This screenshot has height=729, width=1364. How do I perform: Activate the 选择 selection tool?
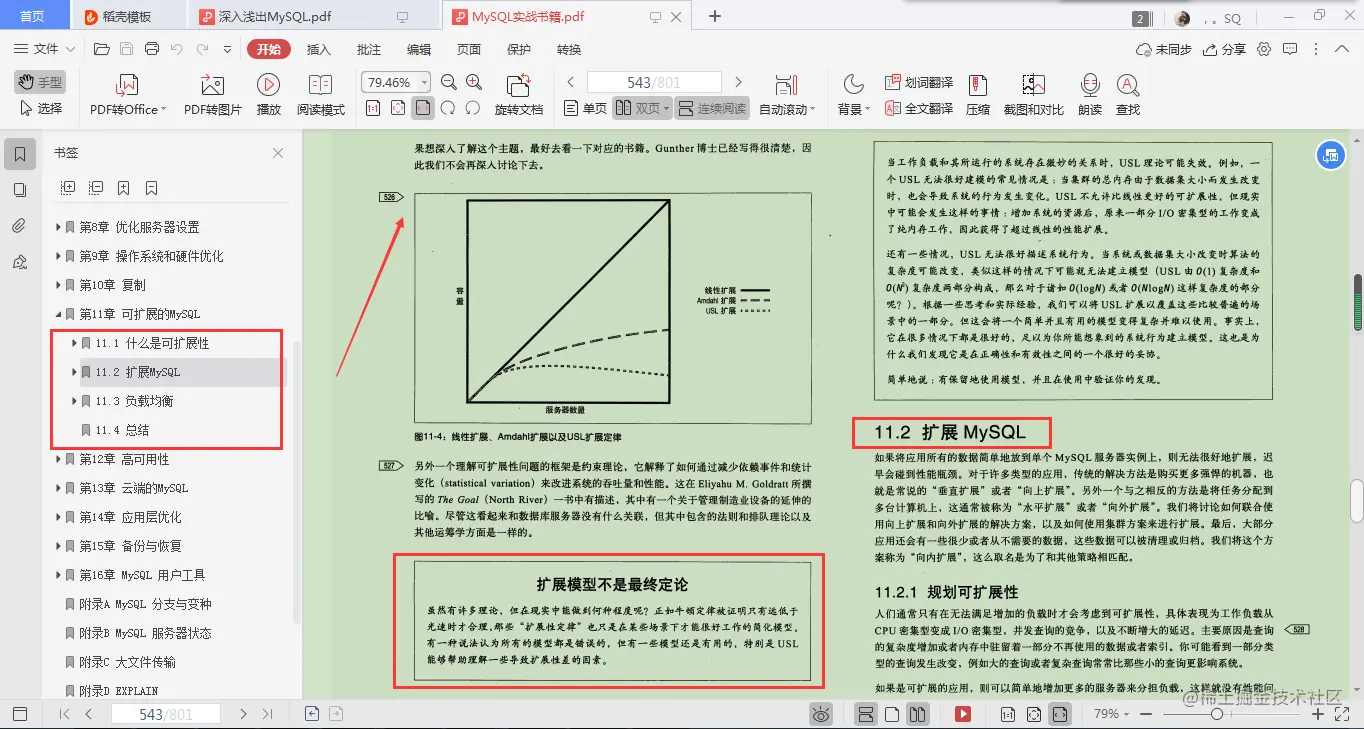click(40, 108)
